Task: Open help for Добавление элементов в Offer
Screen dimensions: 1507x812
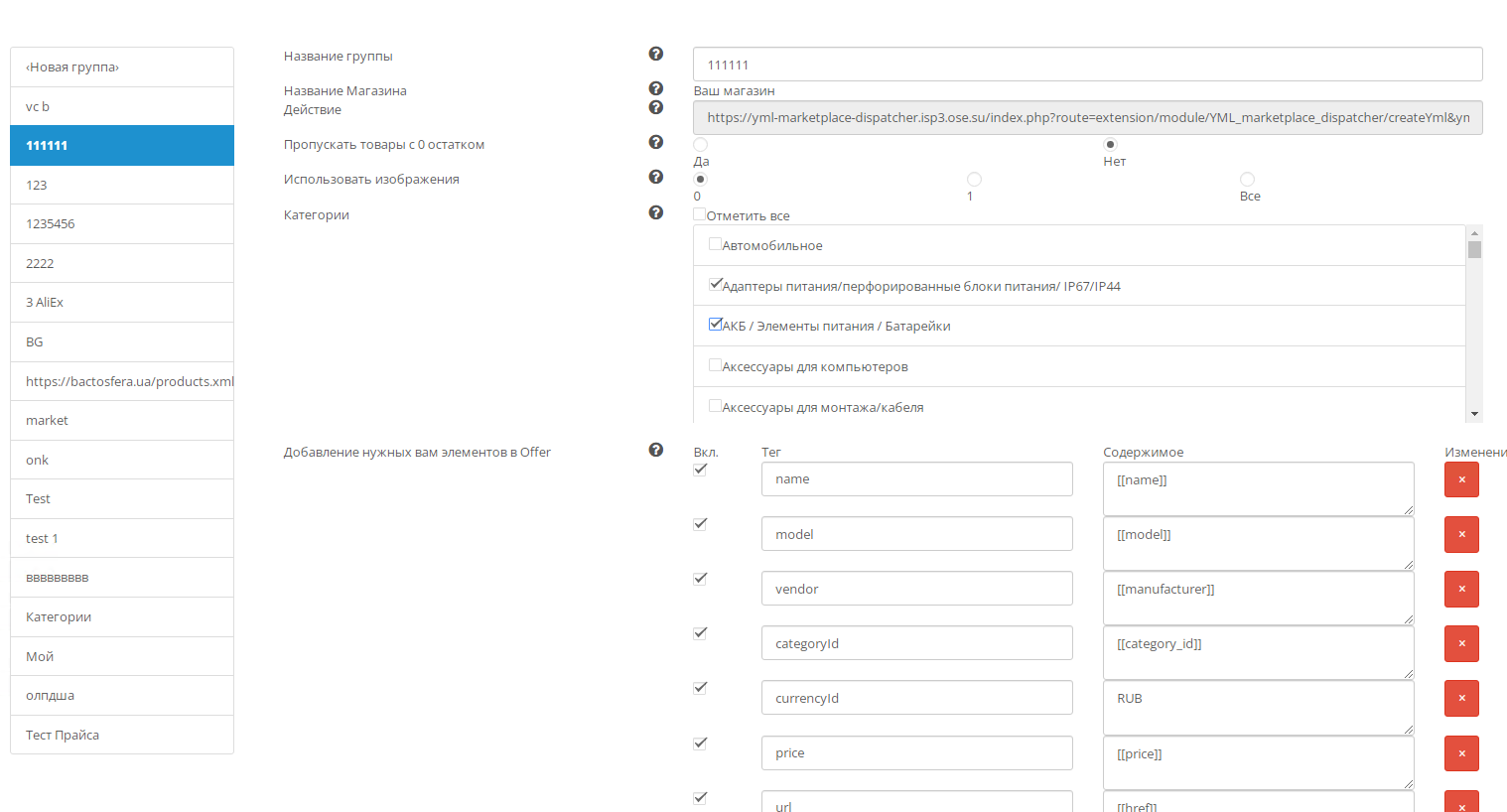Action: [x=656, y=450]
